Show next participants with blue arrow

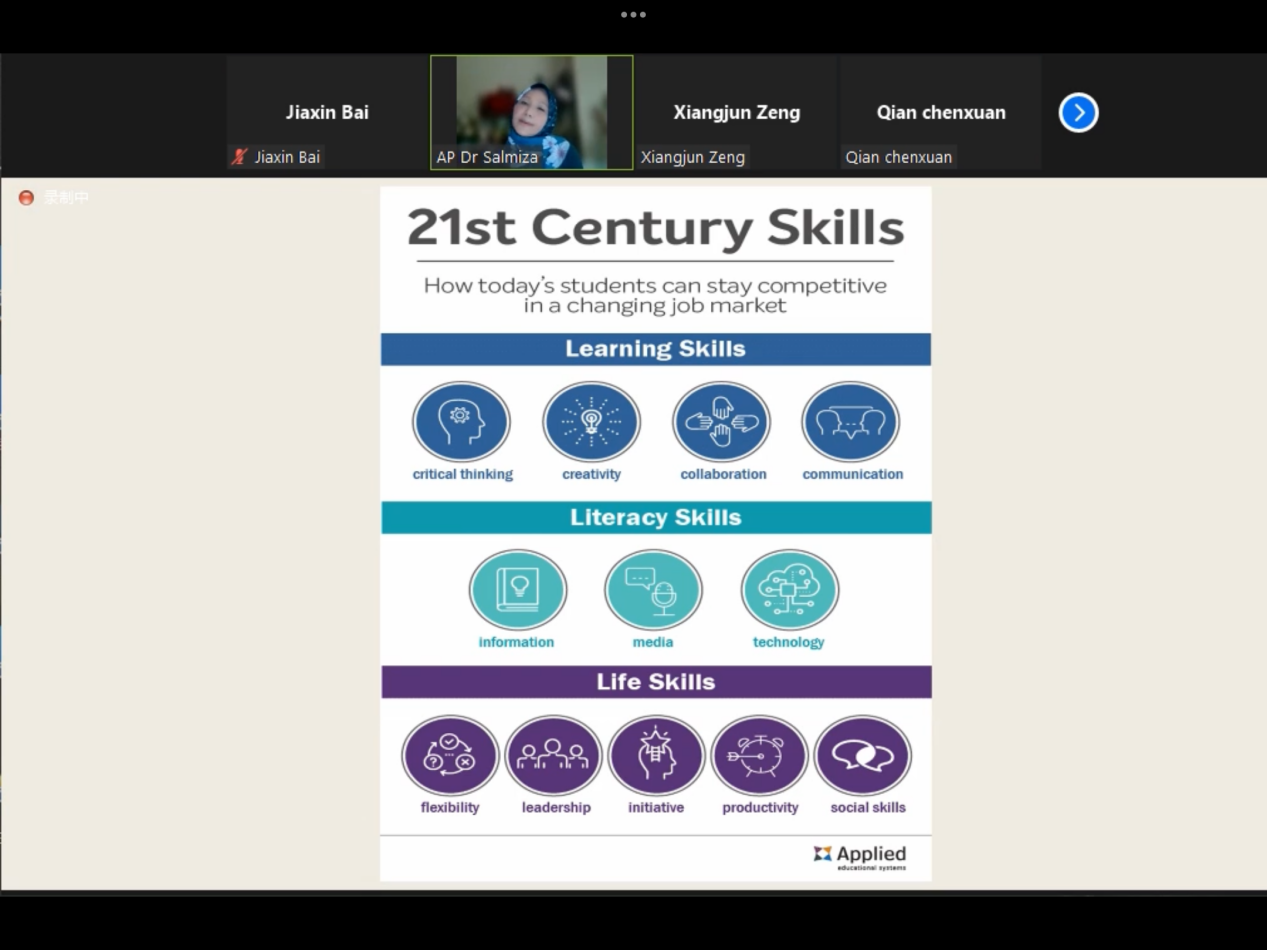pyautogui.click(x=1078, y=112)
